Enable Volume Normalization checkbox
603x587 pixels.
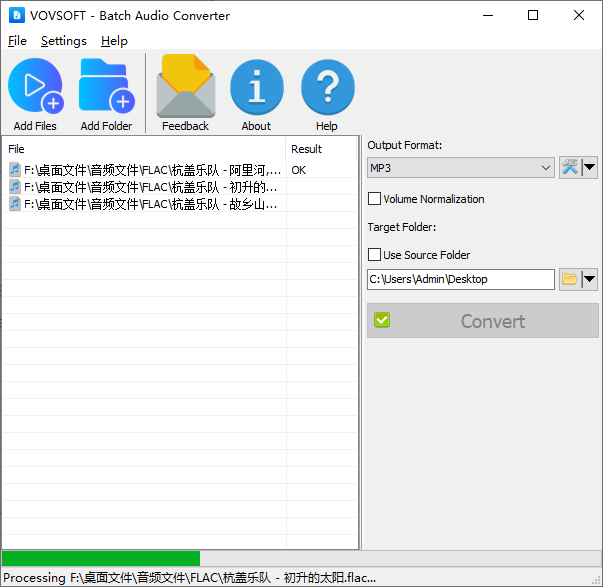point(375,199)
